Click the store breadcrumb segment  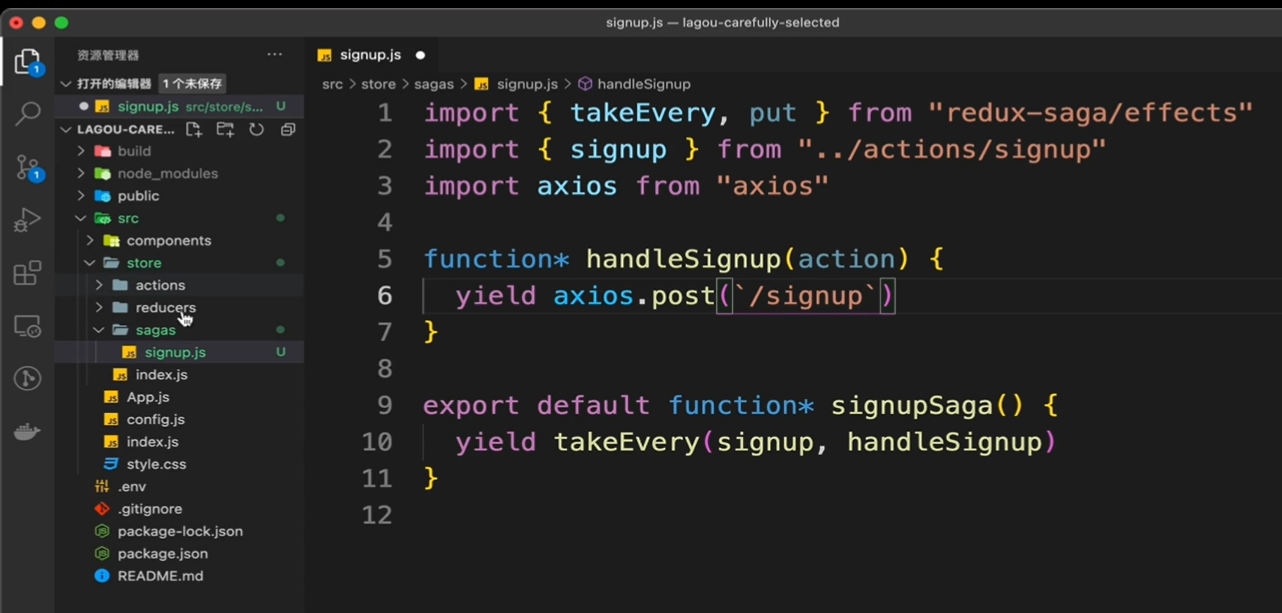click(x=378, y=84)
